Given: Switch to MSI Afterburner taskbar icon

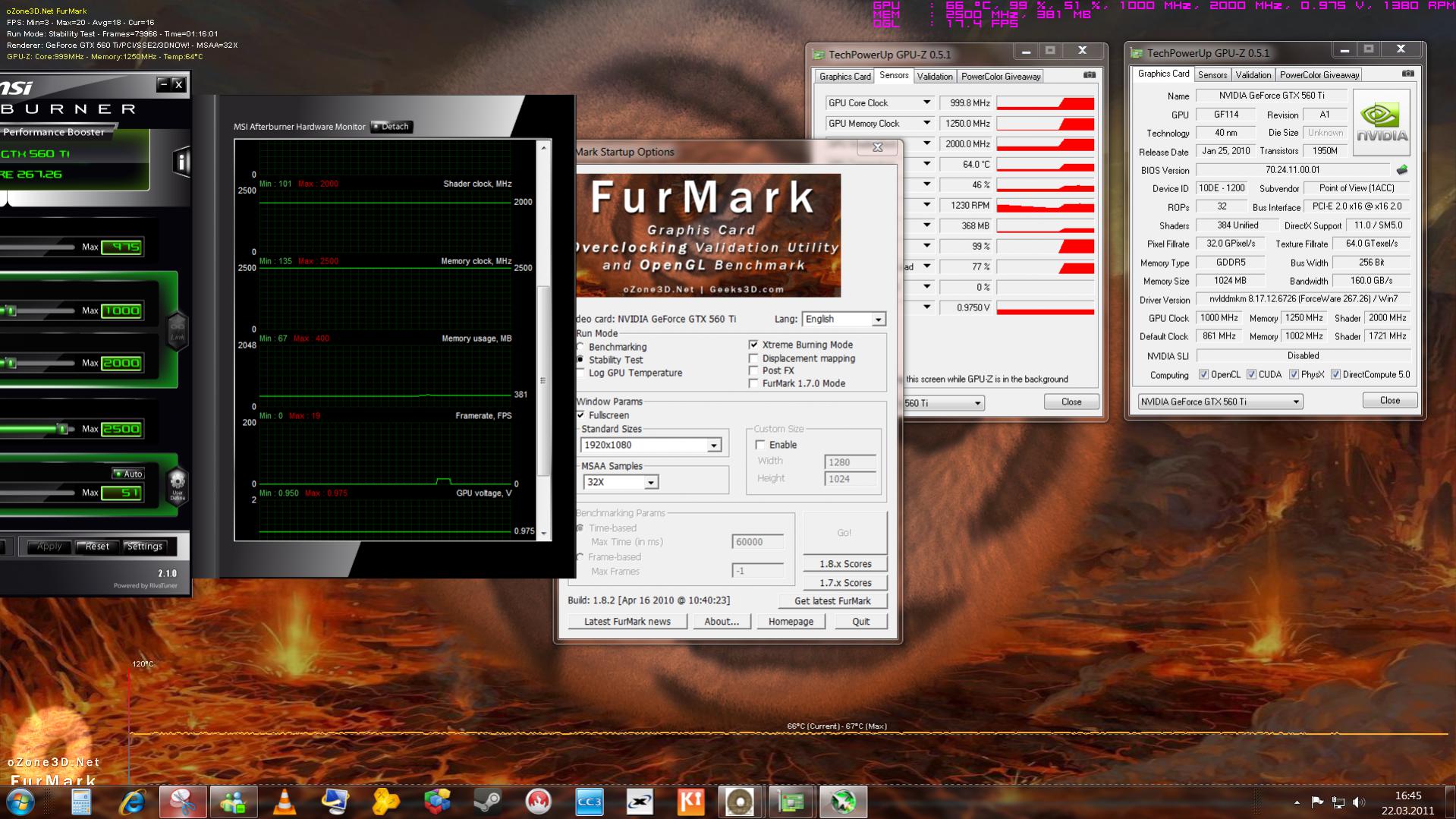Looking at the screenshot, I should point(842,802).
